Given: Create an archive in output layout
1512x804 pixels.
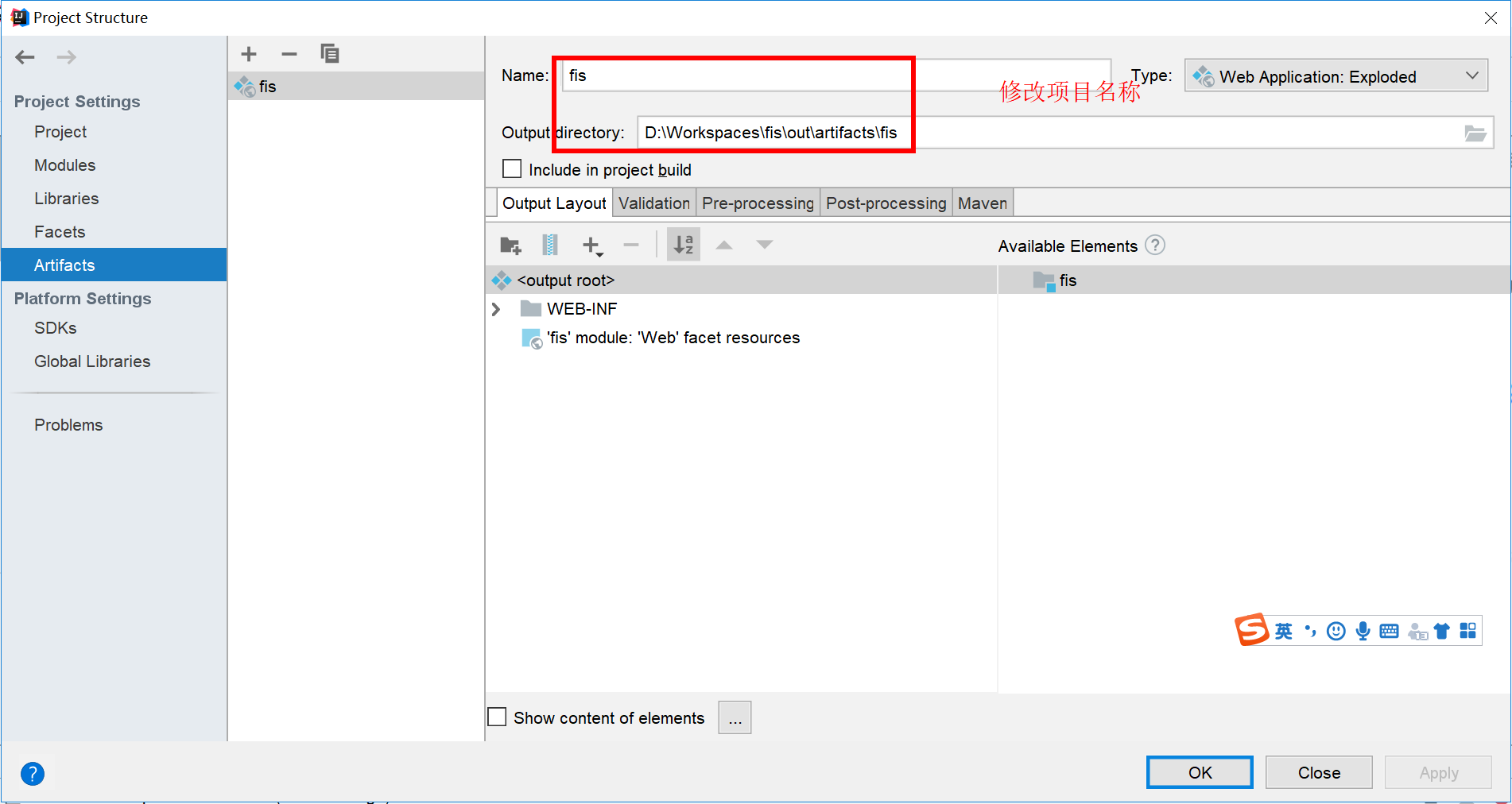Looking at the screenshot, I should click(x=550, y=245).
